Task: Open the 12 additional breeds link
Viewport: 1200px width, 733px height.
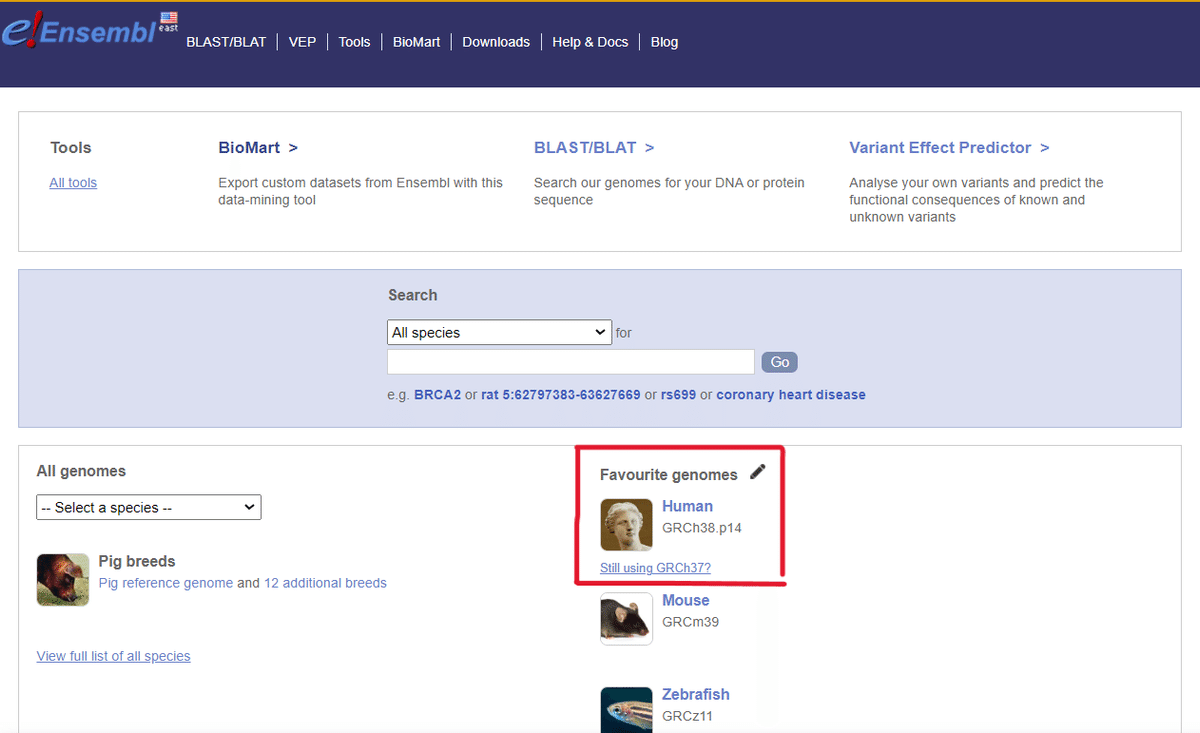Action: pos(325,583)
